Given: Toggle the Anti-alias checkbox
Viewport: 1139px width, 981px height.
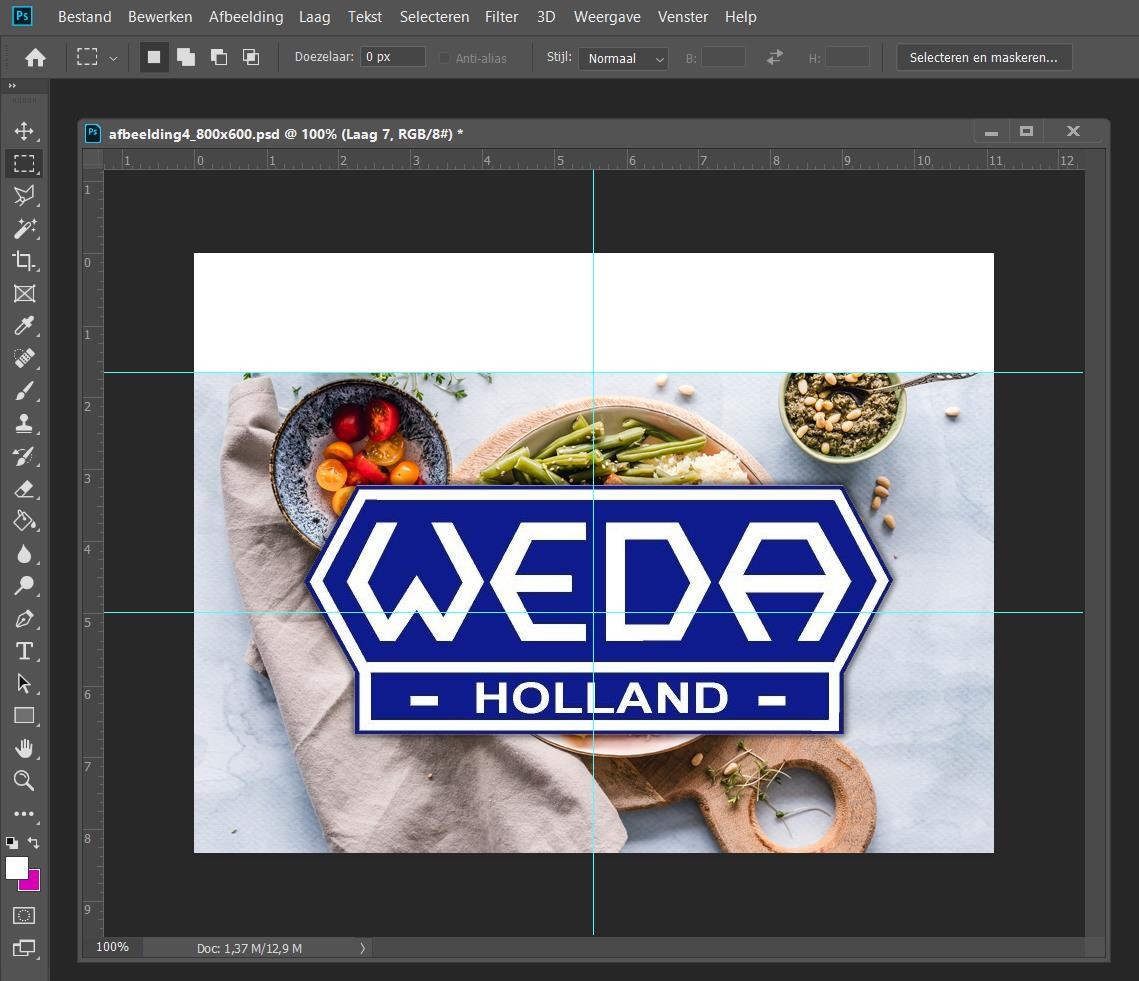Looking at the screenshot, I should (x=445, y=58).
